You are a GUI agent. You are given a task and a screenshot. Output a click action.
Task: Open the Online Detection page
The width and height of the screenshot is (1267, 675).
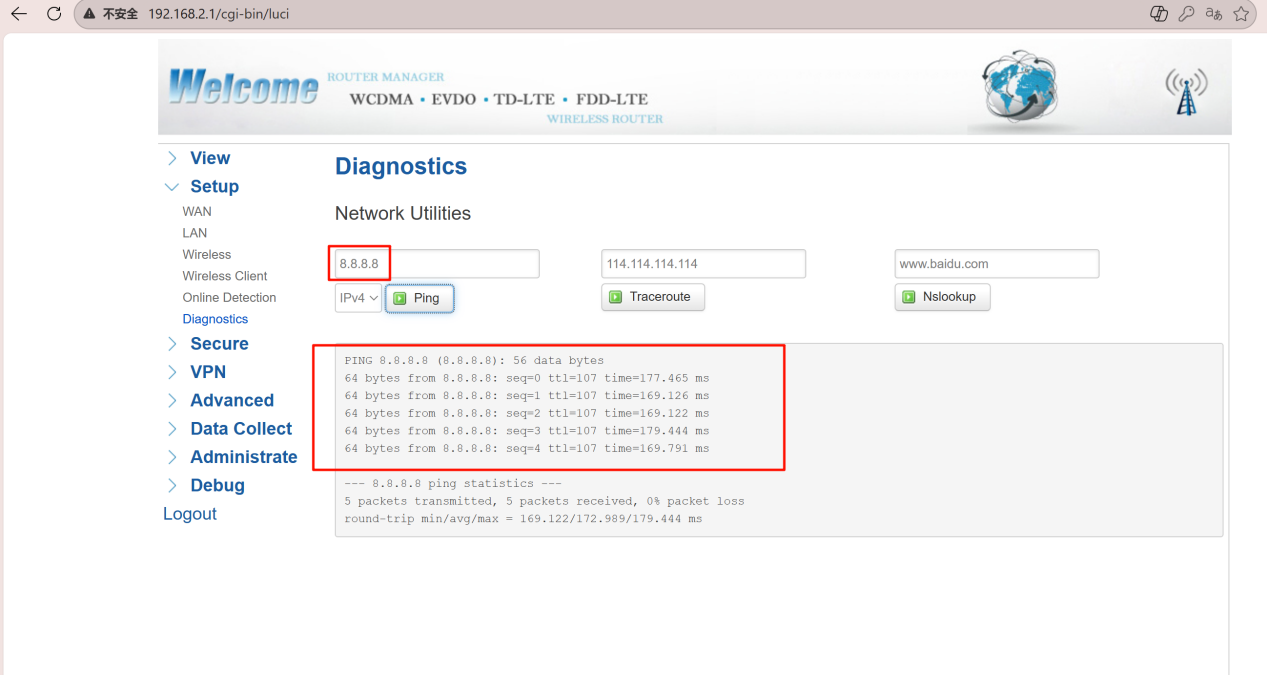coord(229,298)
